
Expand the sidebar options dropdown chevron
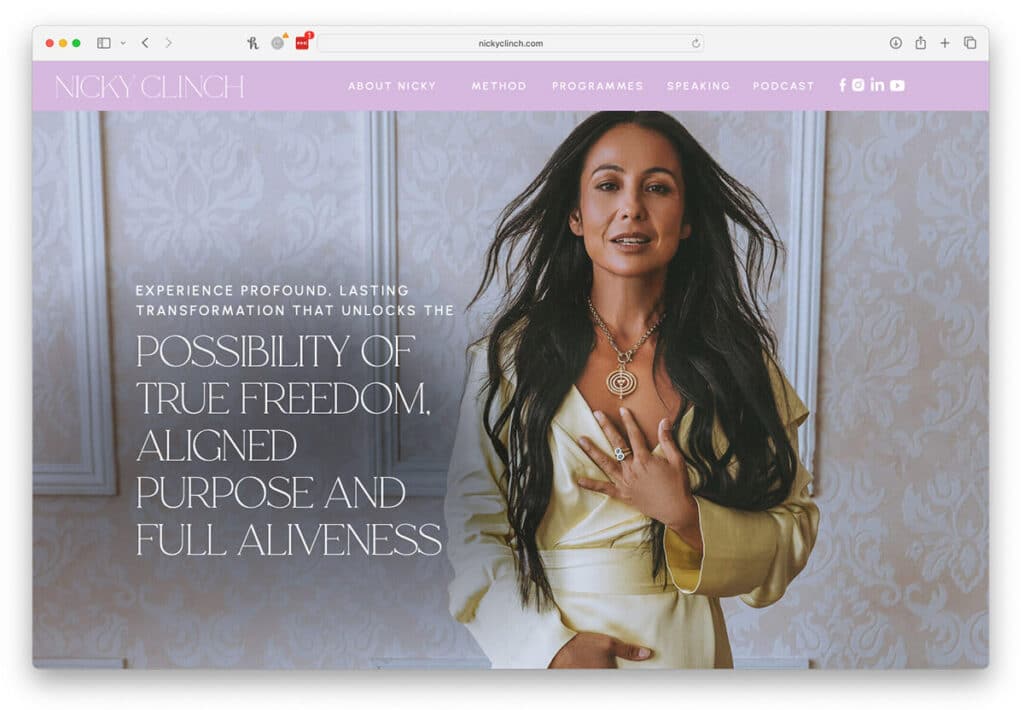[123, 43]
